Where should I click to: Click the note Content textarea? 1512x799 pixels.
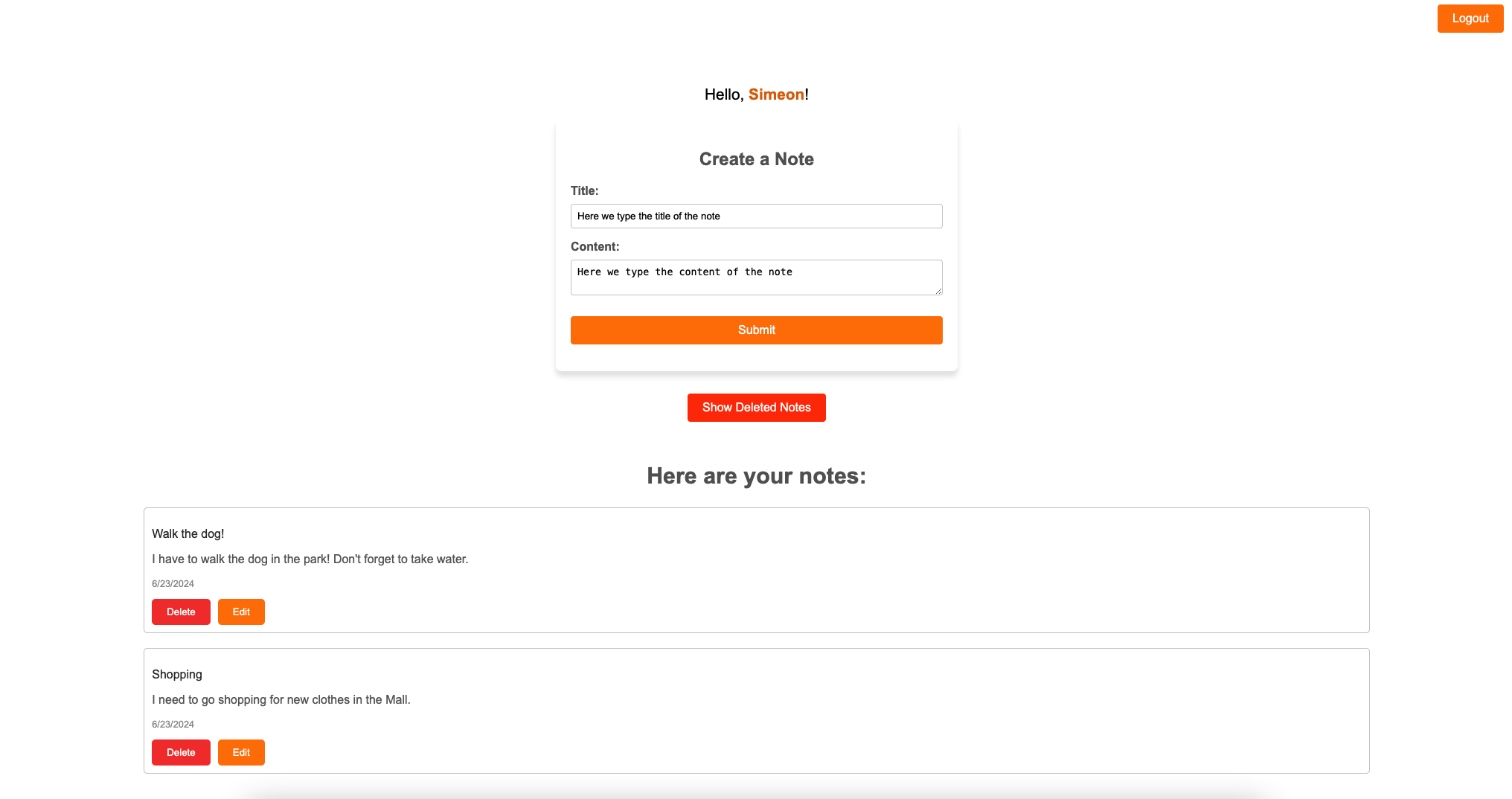[x=756, y=277]
